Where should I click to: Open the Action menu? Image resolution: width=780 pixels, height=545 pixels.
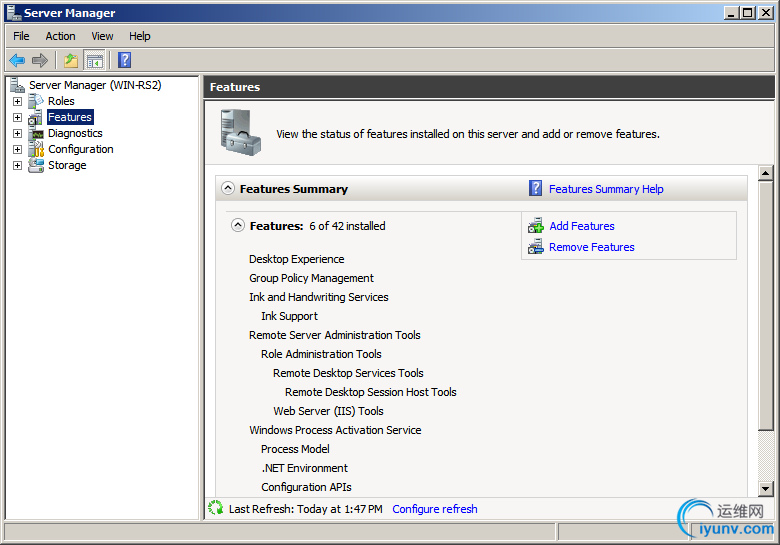point(60,36)
